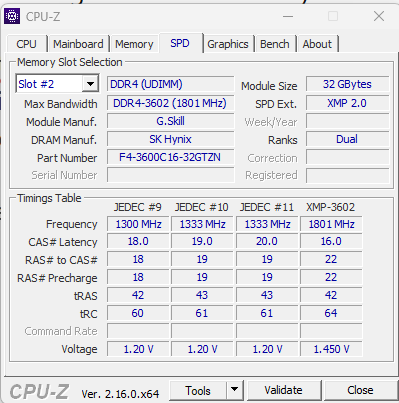Image resolution: width=399 pixels, height=403 pixels.
Task: Select the G.Skill module manufacturer value
Action: click(x=171, y=121)
